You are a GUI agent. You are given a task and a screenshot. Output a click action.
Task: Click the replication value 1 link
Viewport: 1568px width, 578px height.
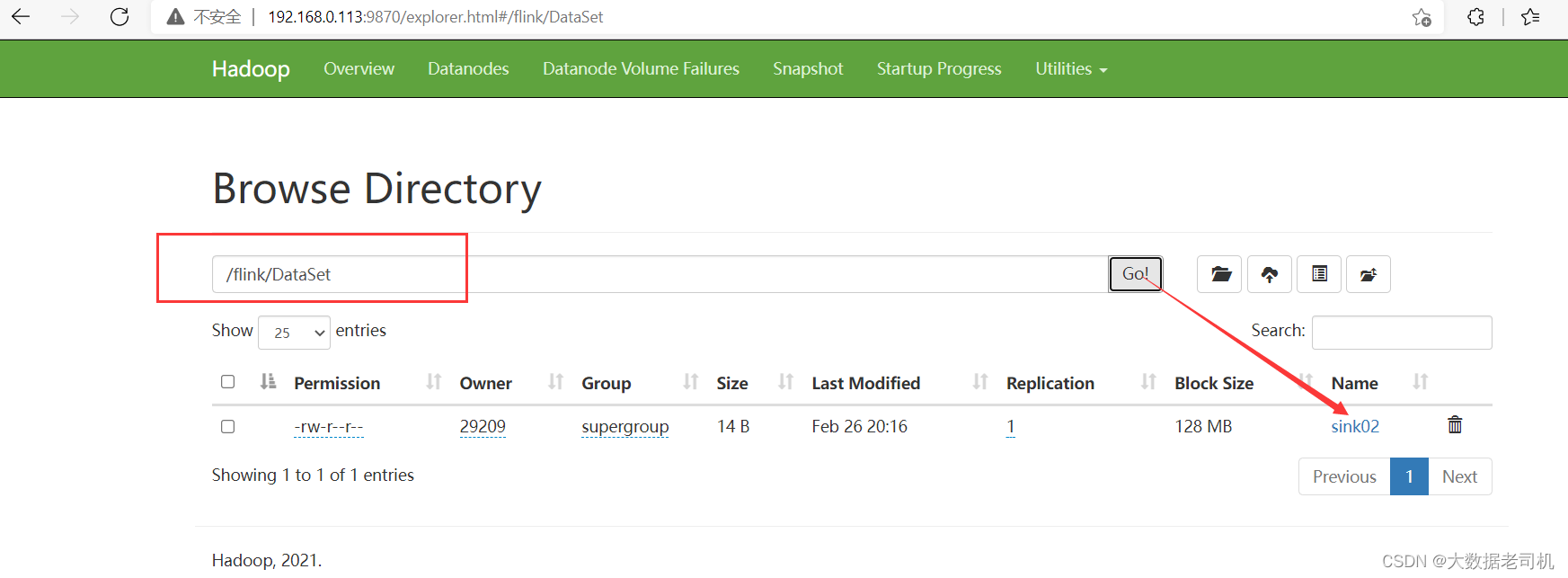tap(1011, 427)
